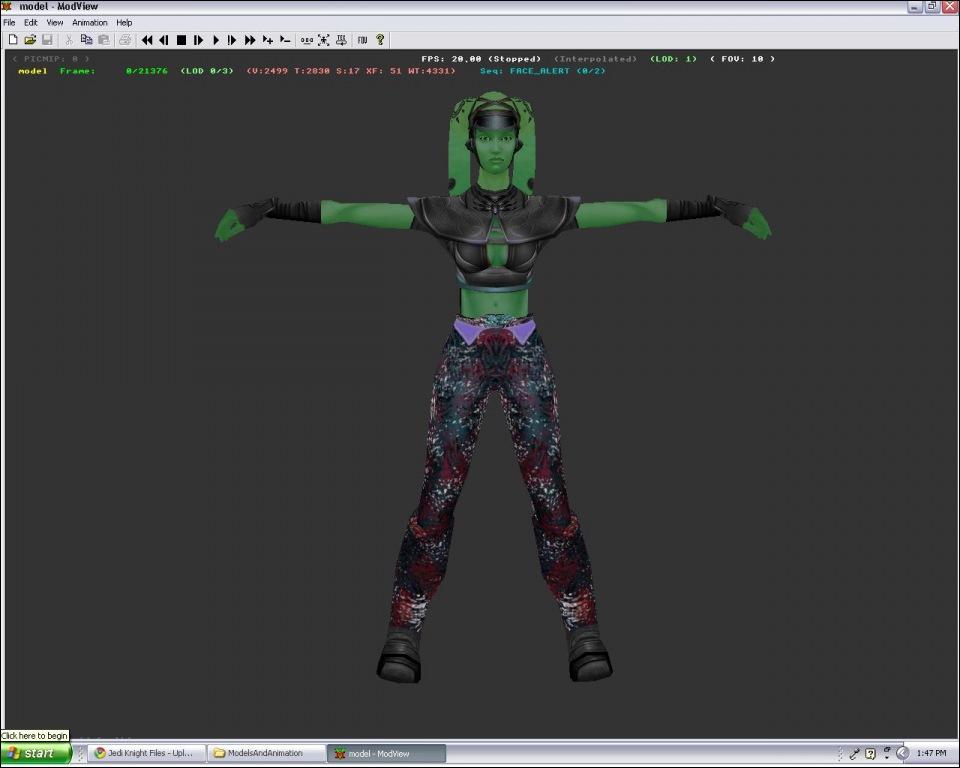This screenshot has width=960, height=768.
Task: Click the Copy toolbar icon
Action: pyautogui.click(x=86, y=40)
